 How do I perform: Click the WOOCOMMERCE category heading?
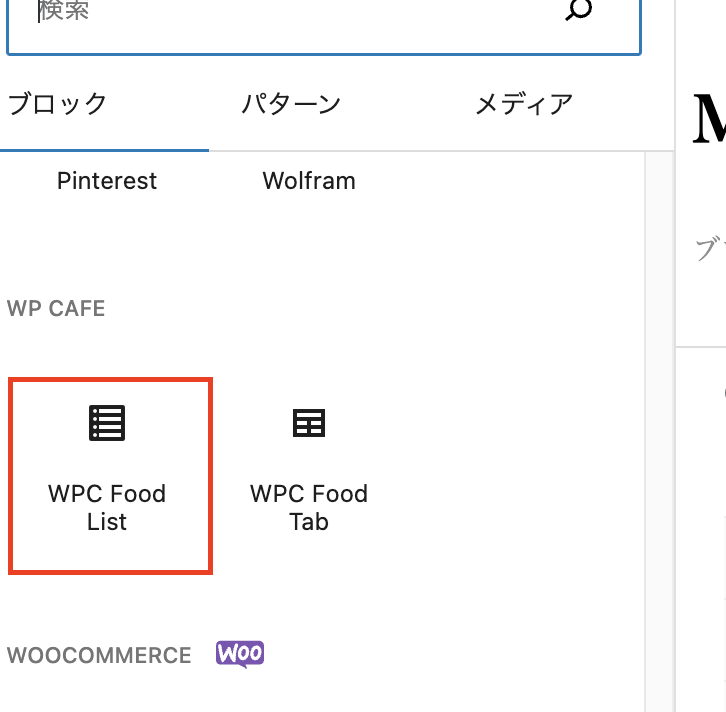tap(99, 656)
